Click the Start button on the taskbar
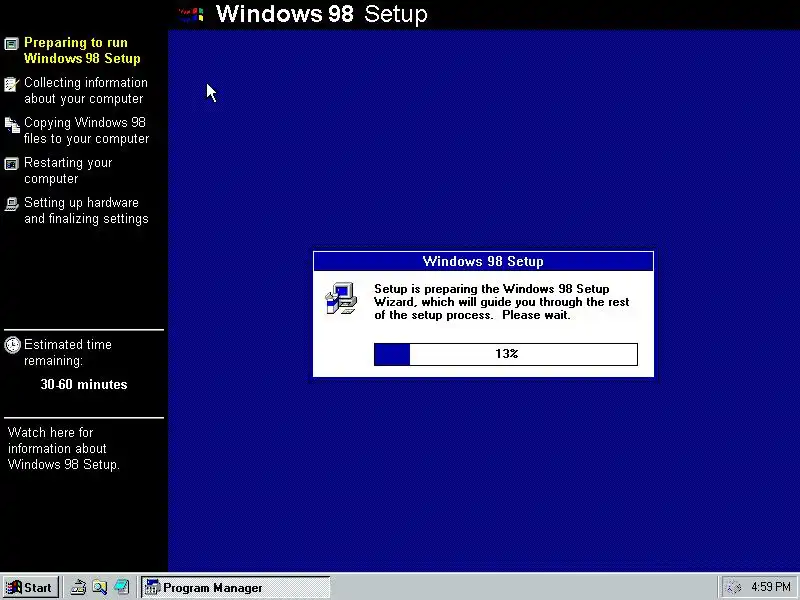This screenshot has height=600, width=800. point(30,587)
